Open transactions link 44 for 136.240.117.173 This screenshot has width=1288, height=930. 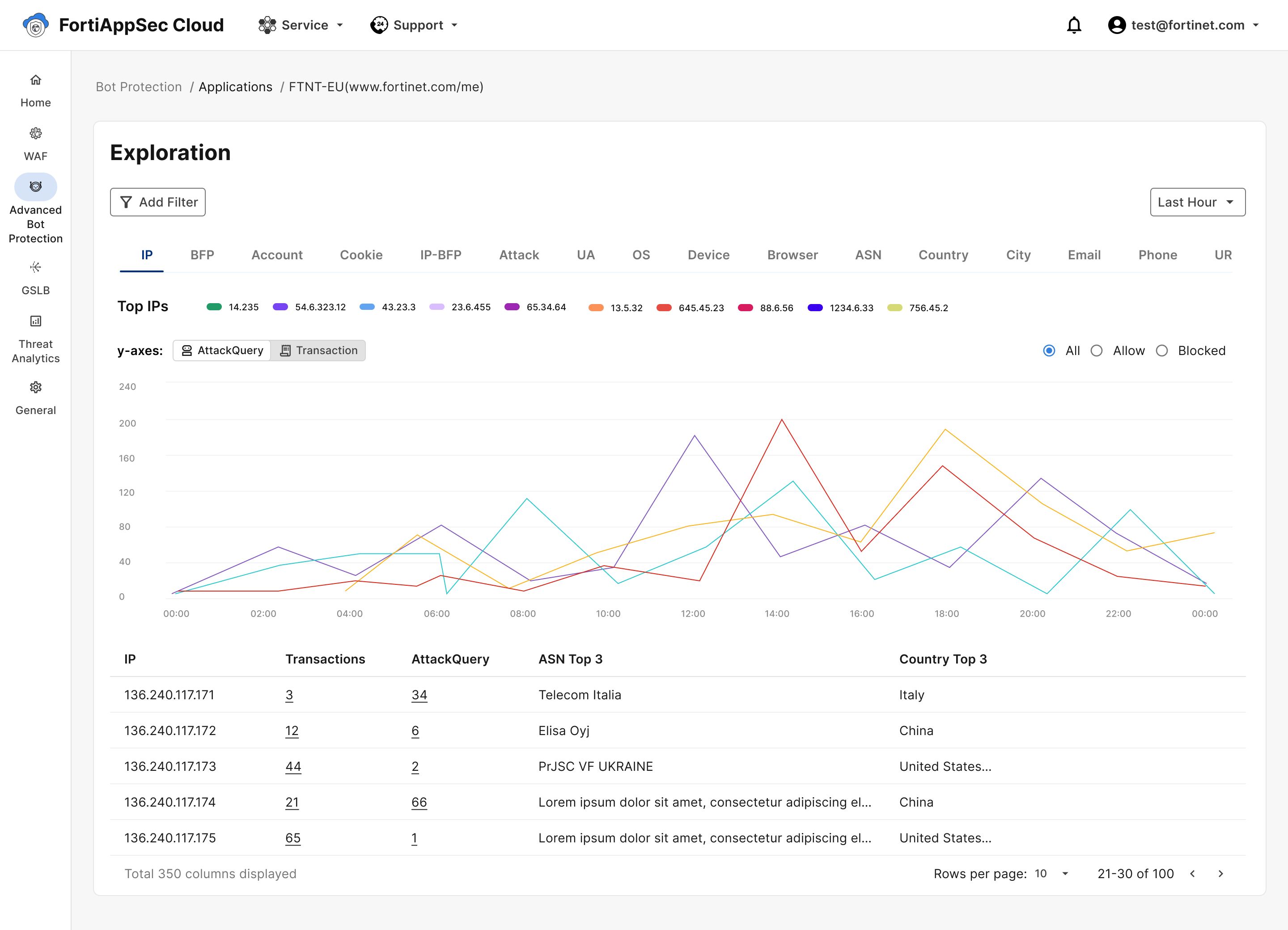click(293, 766)
